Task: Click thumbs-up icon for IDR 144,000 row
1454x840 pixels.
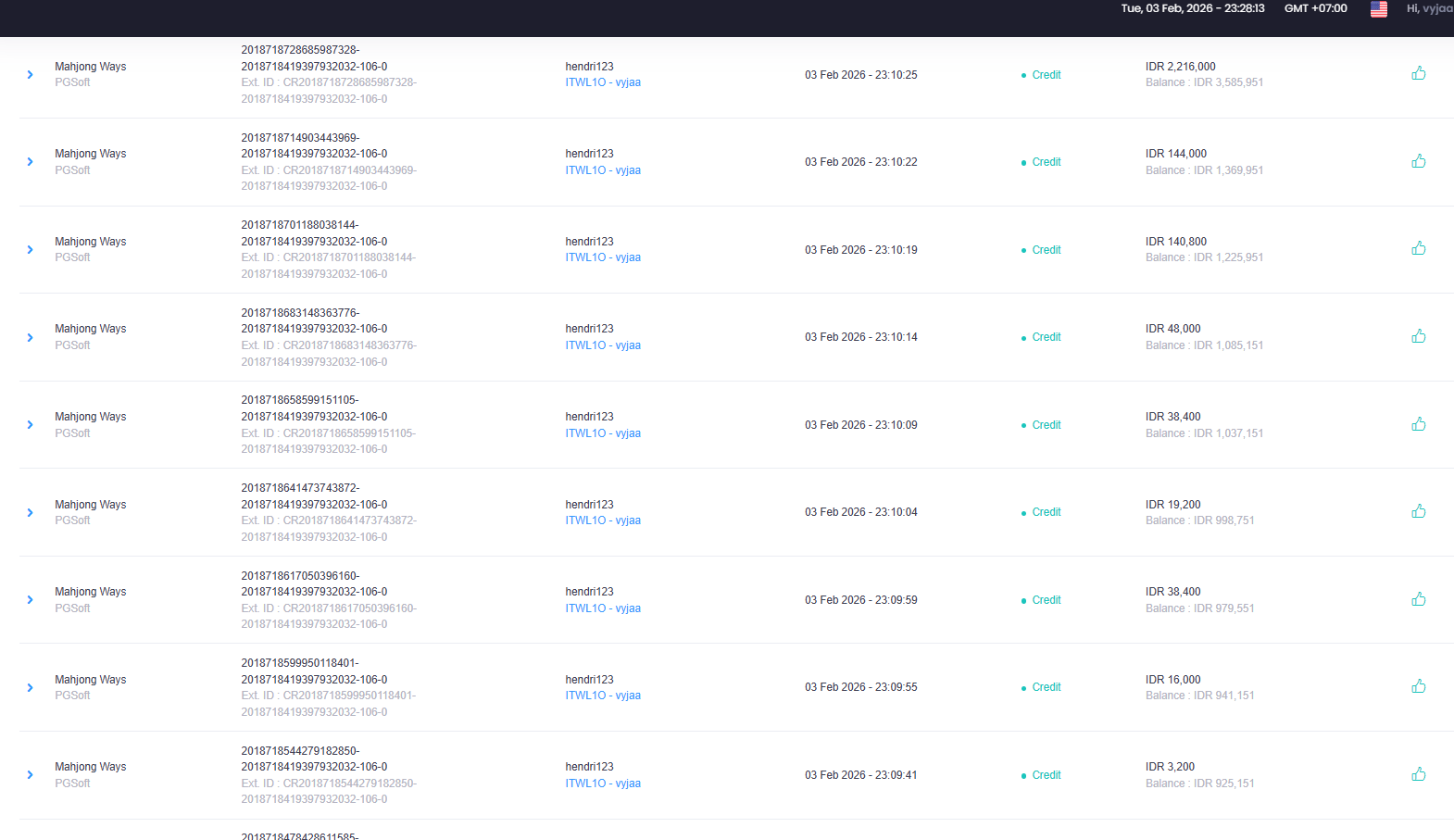Action: coord(1418,161)
